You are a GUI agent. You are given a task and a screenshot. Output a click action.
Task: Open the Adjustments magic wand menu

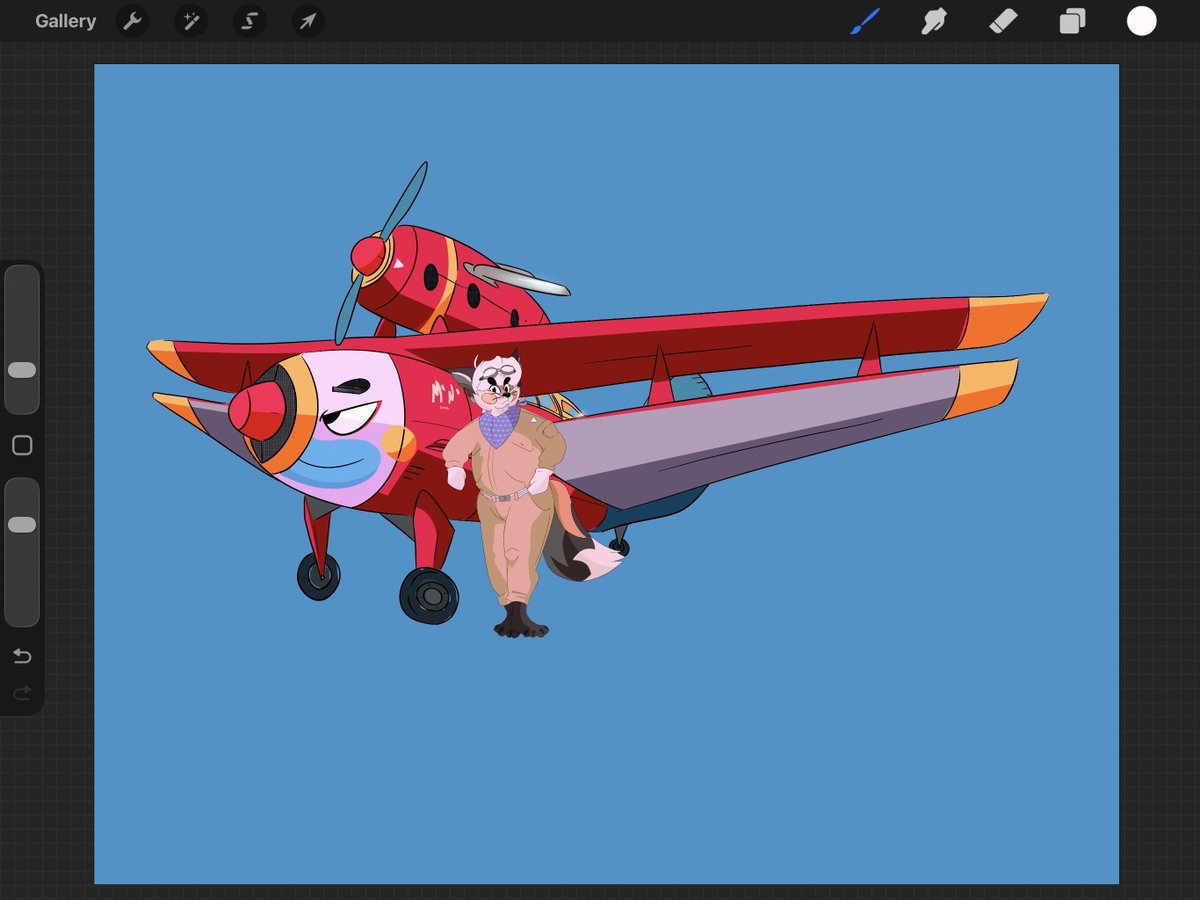(x=190, y=21)
